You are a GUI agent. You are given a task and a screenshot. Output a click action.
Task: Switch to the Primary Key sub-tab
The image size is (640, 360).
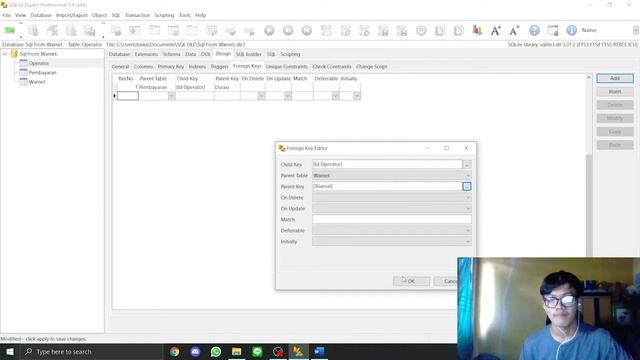click(x=171, y=67)
